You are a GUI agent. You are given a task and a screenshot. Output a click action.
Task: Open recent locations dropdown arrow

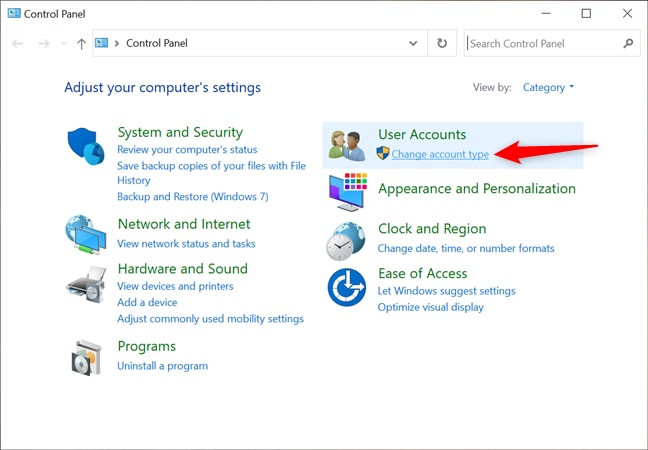tap(64, 44)
